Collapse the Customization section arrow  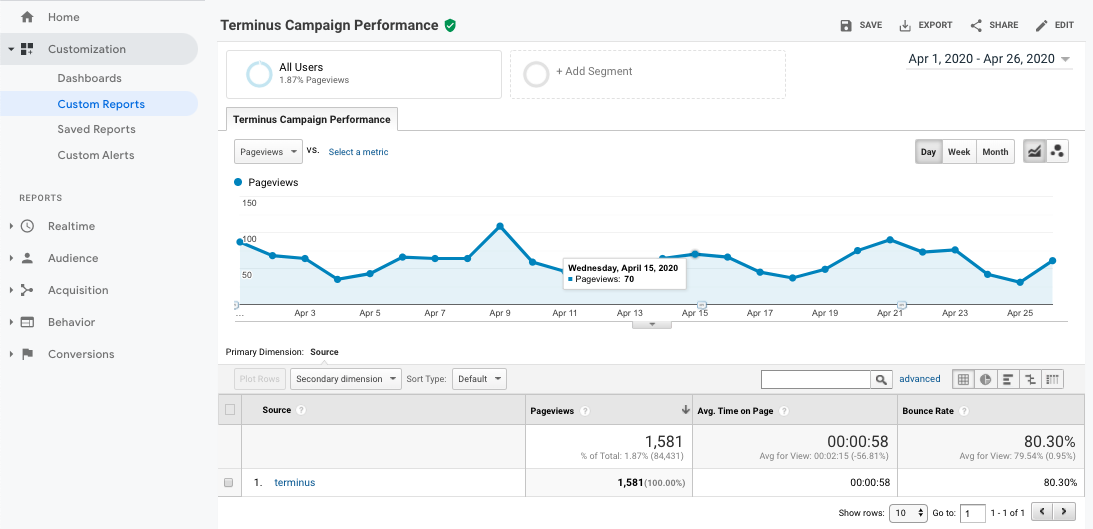click(x=11, y=49)
